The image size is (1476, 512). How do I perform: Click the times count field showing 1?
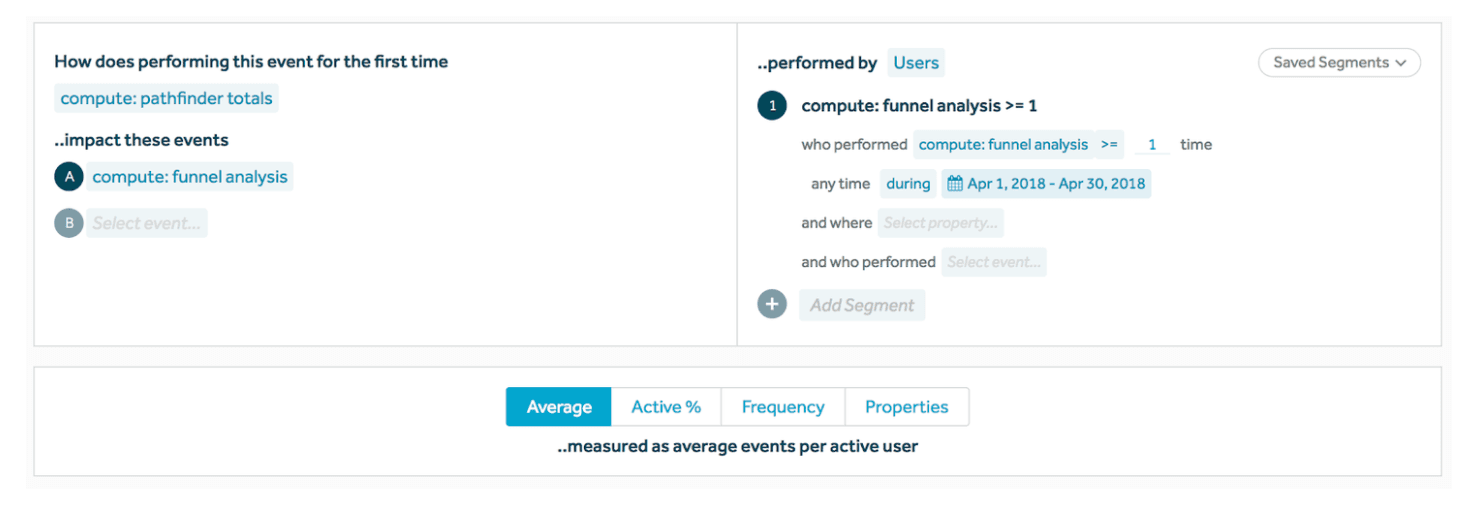coord(1152,145)
